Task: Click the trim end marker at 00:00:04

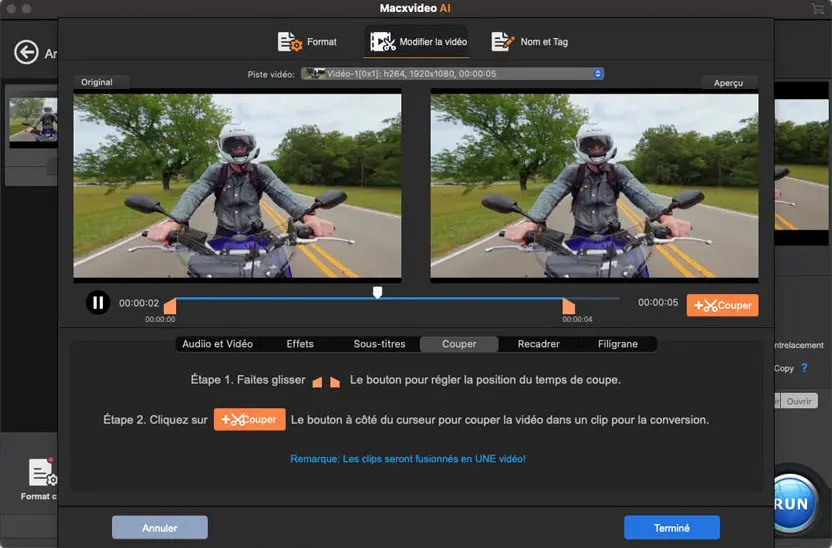Action: coord(568,306)
